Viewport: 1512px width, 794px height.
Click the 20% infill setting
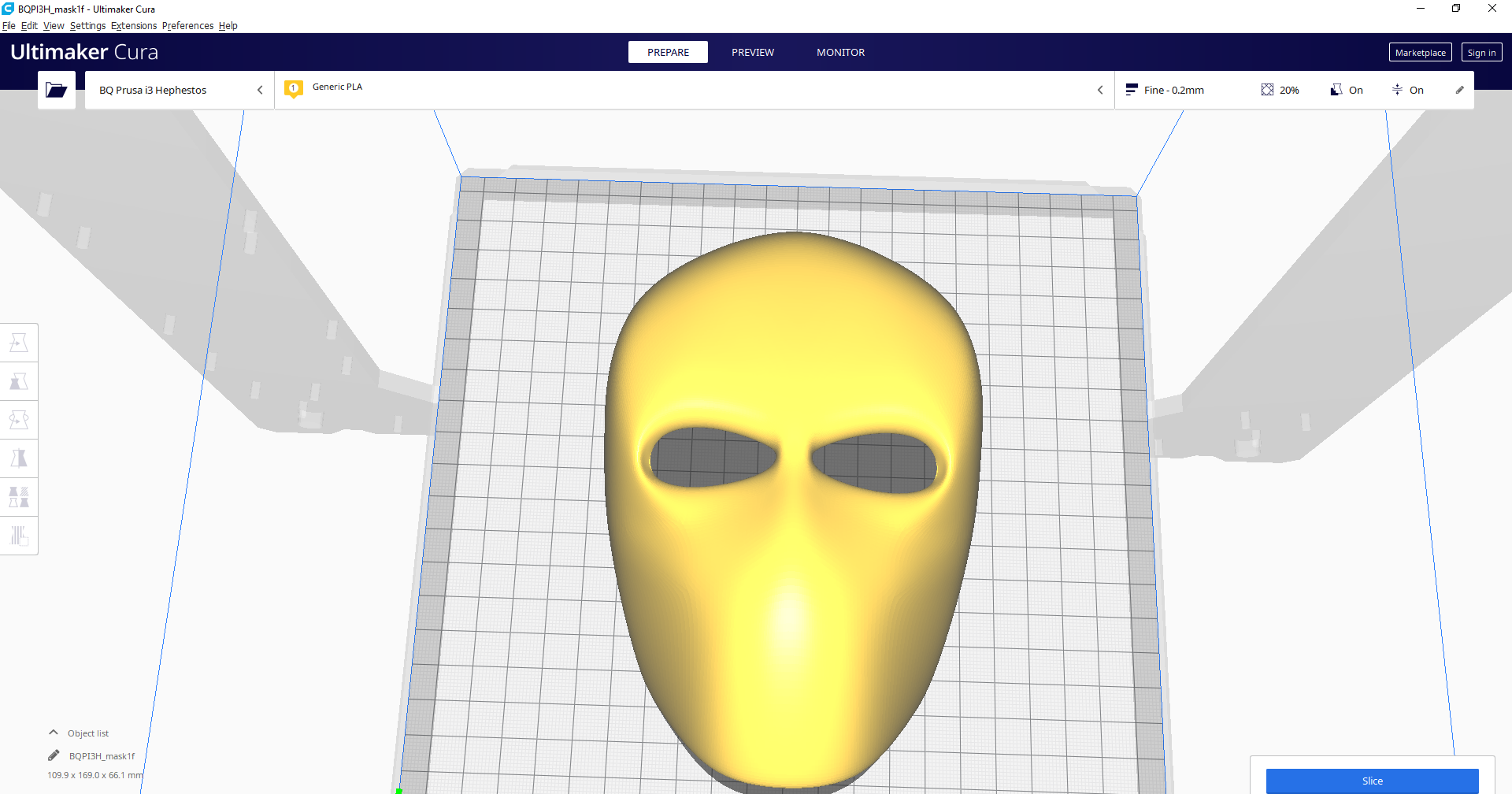click(1280, 90)
